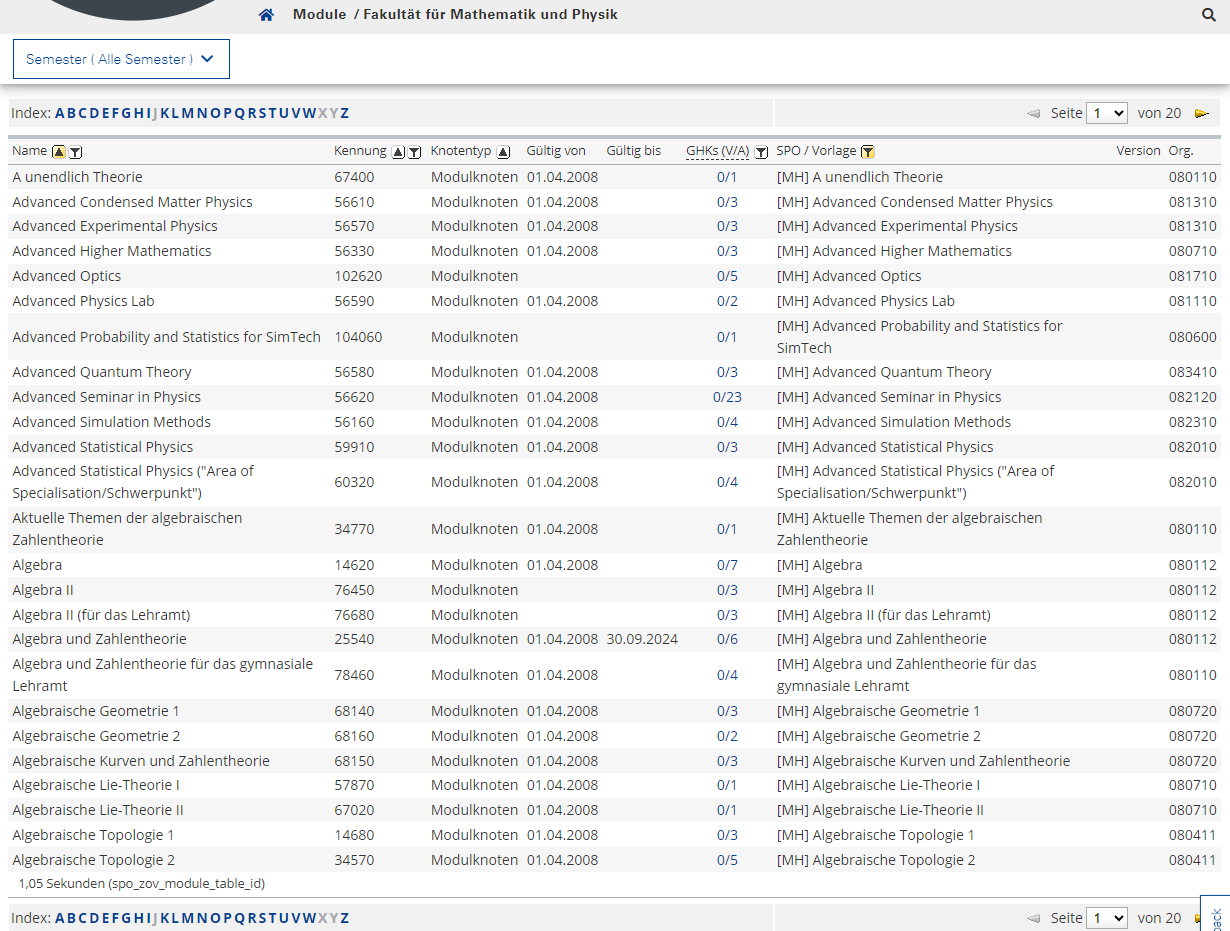Open the Module breadcrumb link
1230x931 pixels.
[x=319, y=14]
